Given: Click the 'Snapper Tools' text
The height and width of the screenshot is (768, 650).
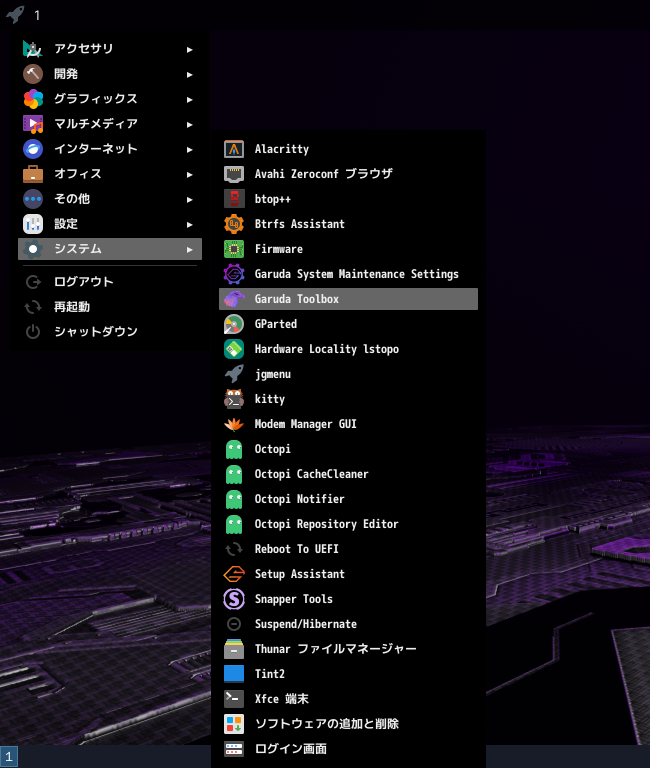Looking at the screenshot, I should [x=293, y=599].
